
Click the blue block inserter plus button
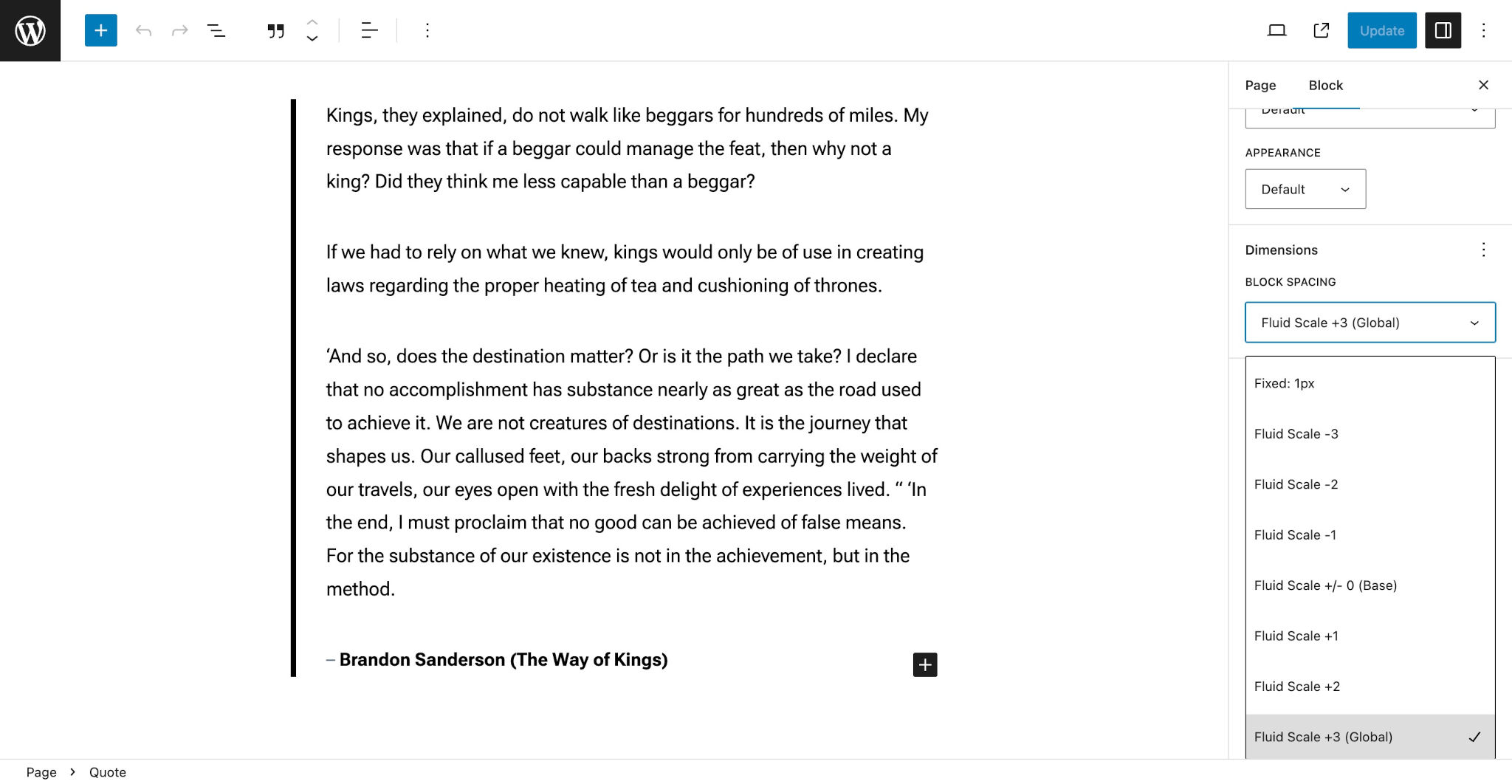[101, 30]
